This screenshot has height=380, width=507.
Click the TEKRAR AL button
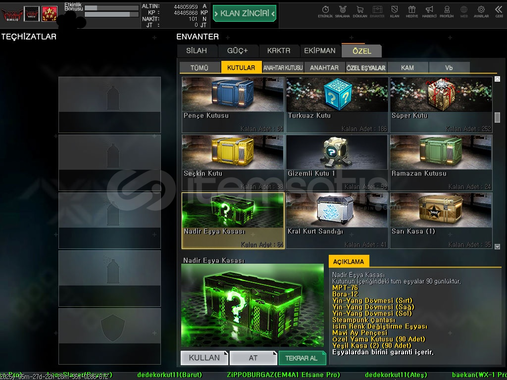coord(302,358)
